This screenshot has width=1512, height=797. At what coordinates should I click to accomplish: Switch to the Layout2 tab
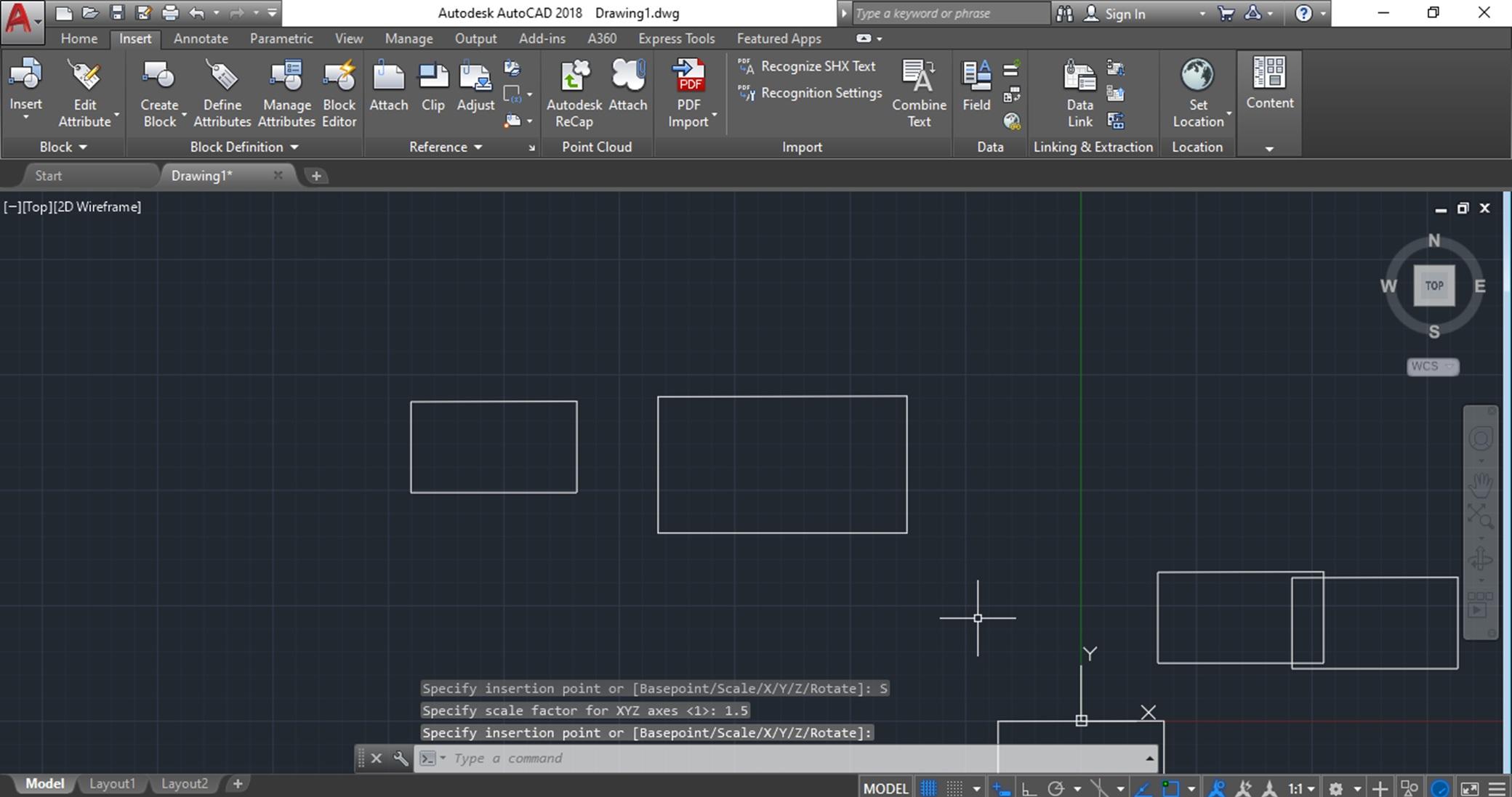[x=185, y=784]
